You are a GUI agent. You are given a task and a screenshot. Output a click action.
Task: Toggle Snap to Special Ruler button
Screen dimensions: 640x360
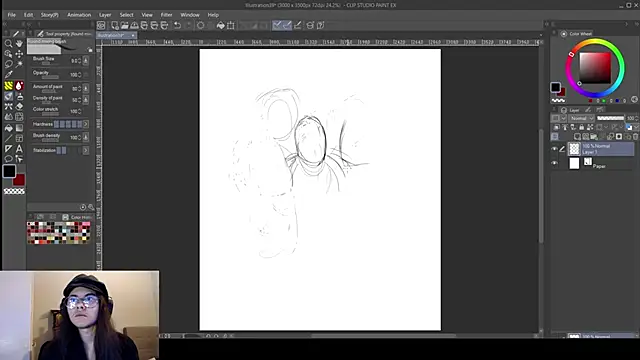pyautogui.click(x=287, y=25)
